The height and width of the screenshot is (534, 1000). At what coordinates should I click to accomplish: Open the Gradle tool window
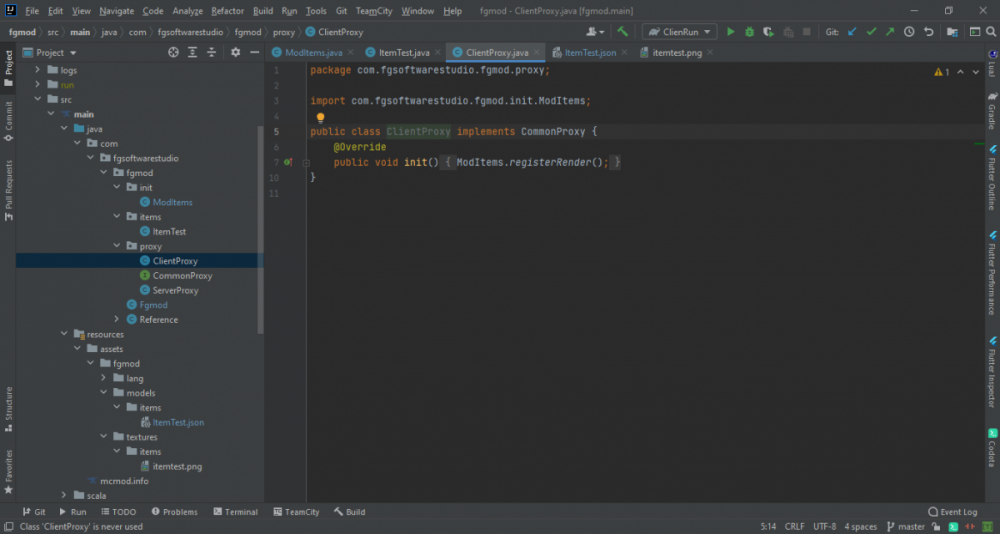[992, 110]
